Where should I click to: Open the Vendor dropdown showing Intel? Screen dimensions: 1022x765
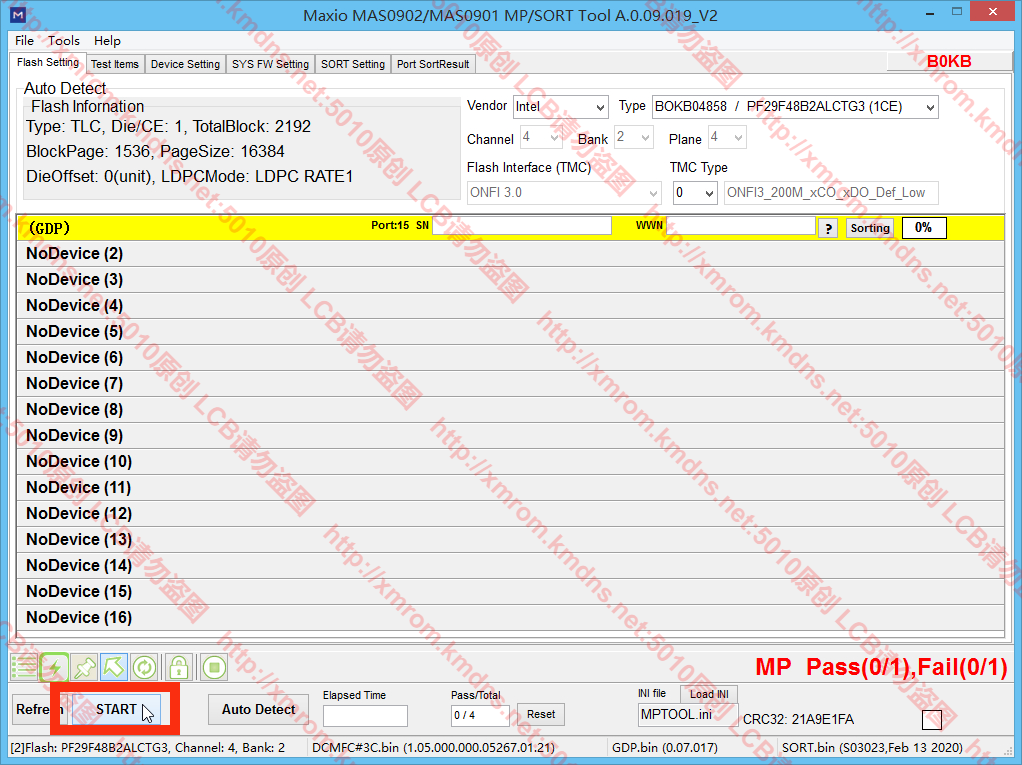[560, 107]
